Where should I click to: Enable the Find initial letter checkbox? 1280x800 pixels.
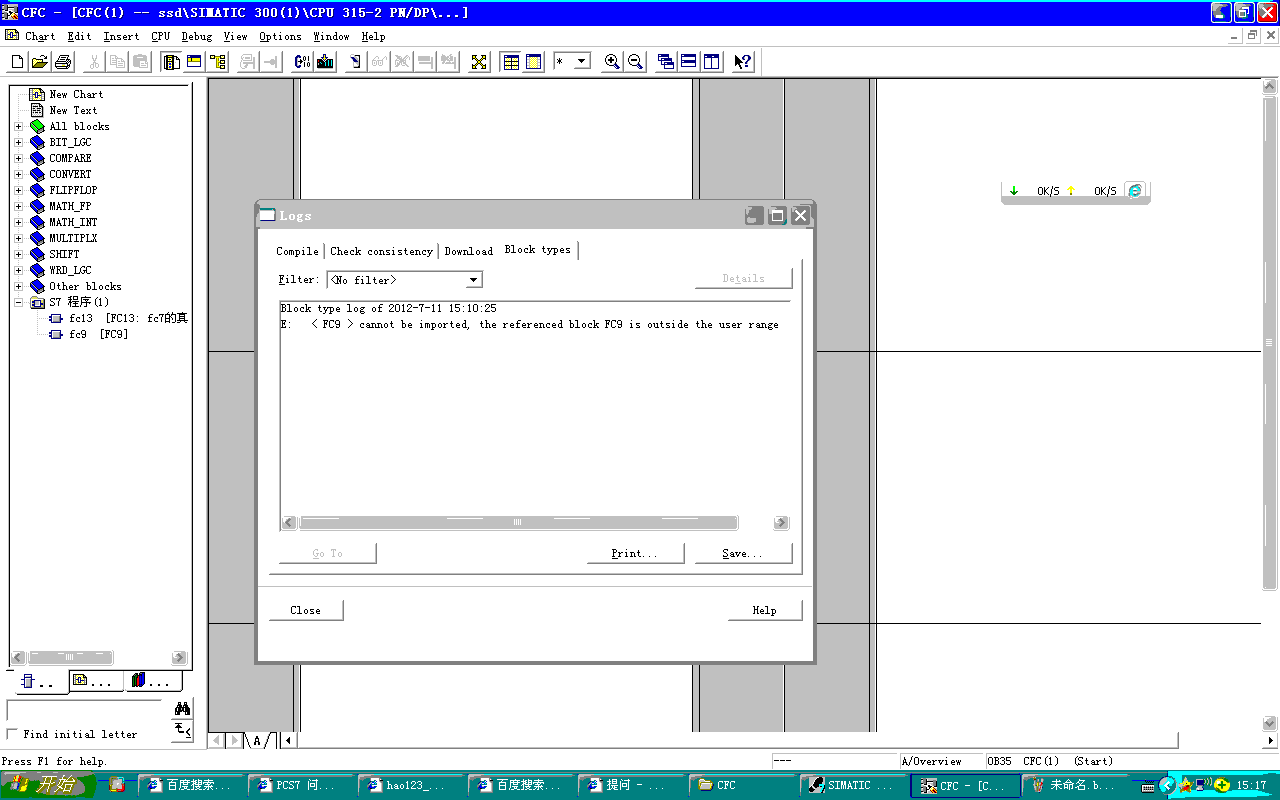pyautogui.click(x=12, y=734)
